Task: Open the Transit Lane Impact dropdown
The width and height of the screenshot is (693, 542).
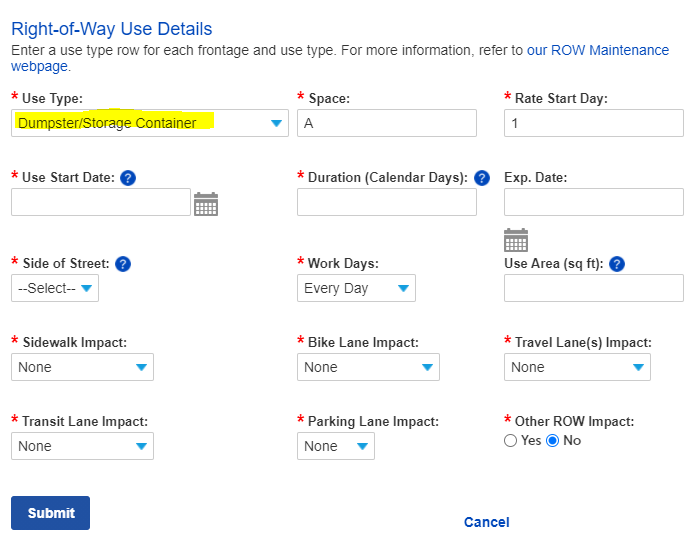Action: 82,446
